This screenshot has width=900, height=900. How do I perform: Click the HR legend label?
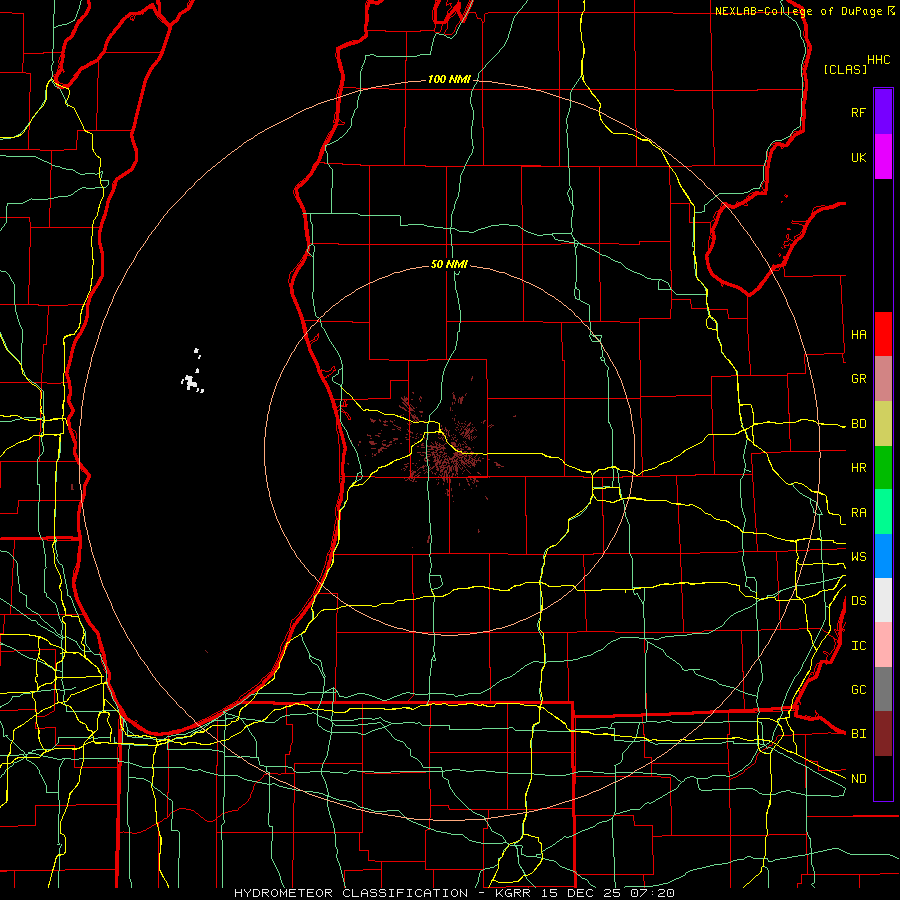click(858, 468)
